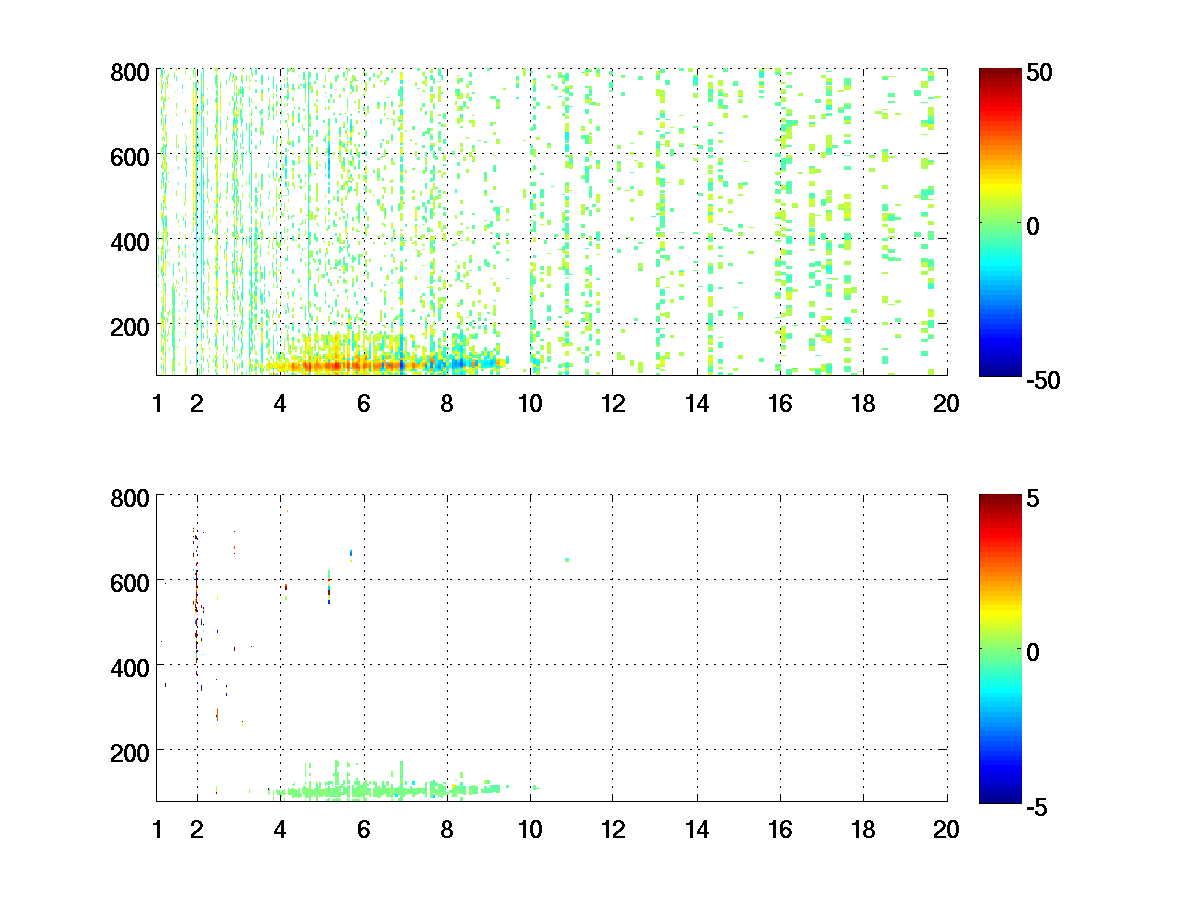Click the '5' label on lower colorbar
Viewport: 1200px width, 900px height.
[1033, 497]
